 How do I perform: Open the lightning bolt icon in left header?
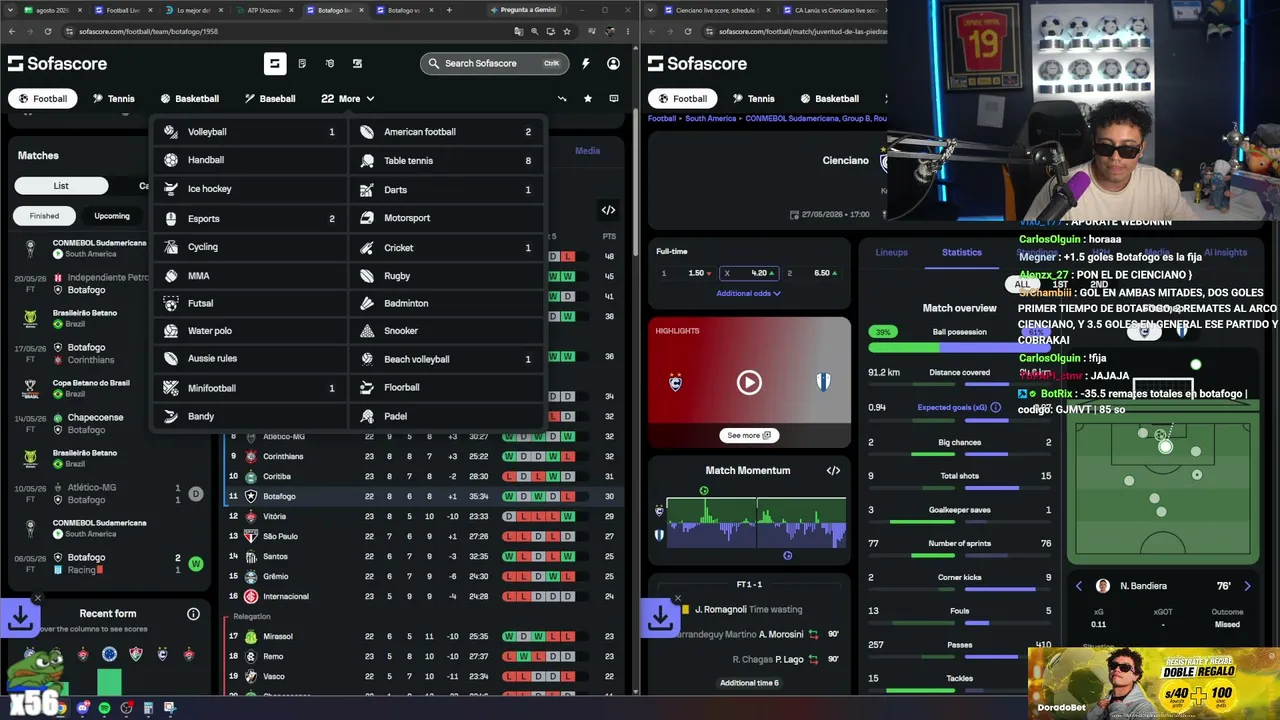coord(585,63)
